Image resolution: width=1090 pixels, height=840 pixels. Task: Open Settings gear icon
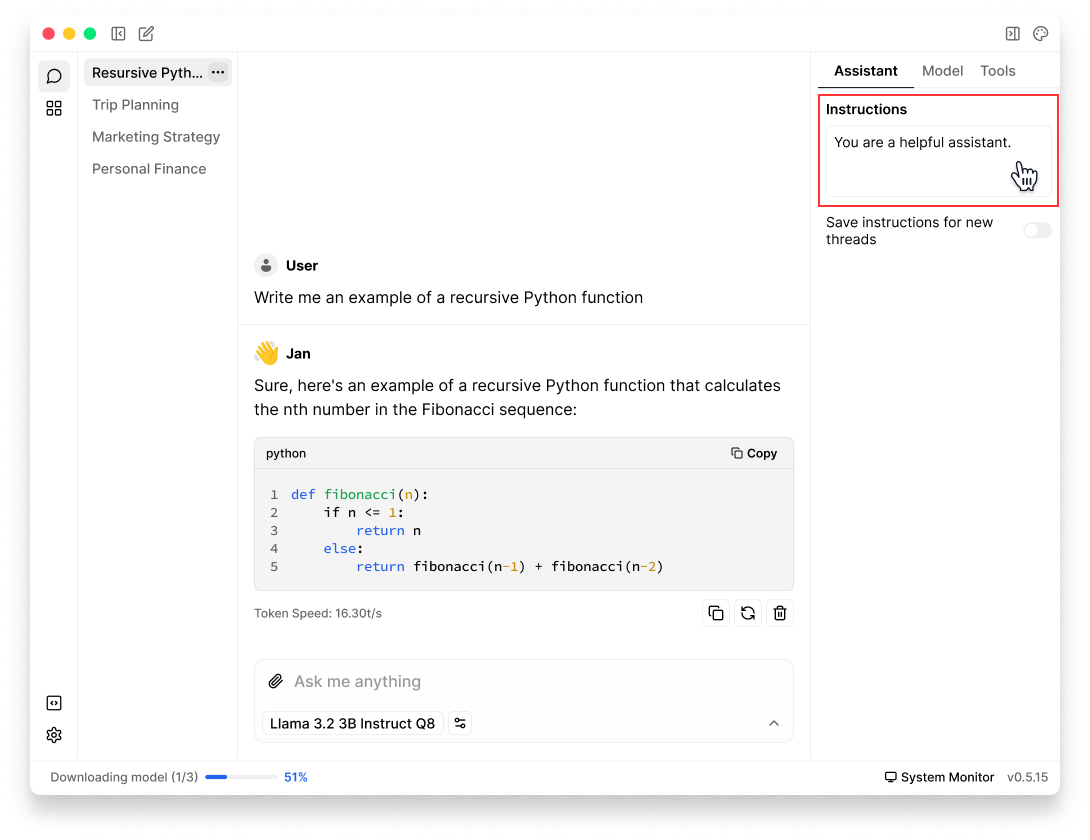(54, 735)
